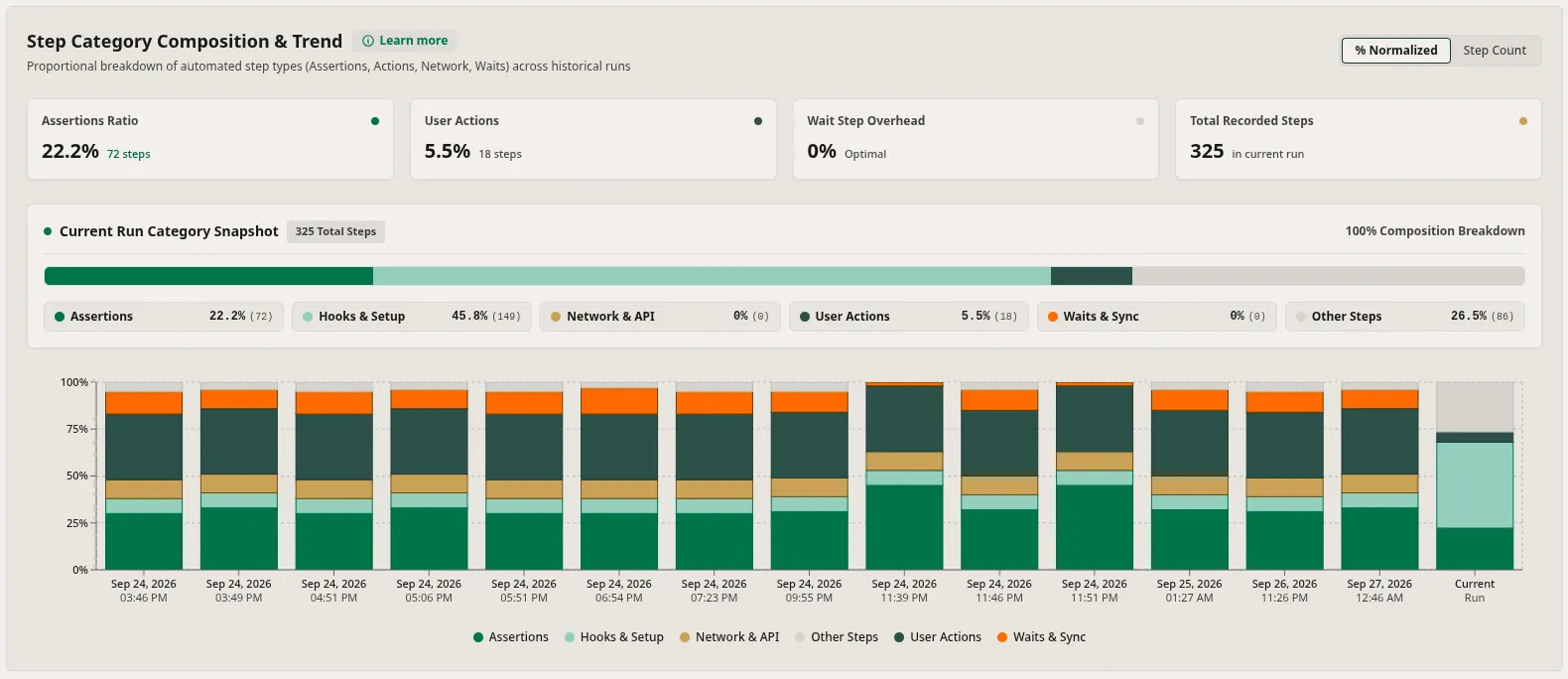Open the Wait Step Overhead card
The height and width of the screenshot is (679, 1568).
coord(976,139)
